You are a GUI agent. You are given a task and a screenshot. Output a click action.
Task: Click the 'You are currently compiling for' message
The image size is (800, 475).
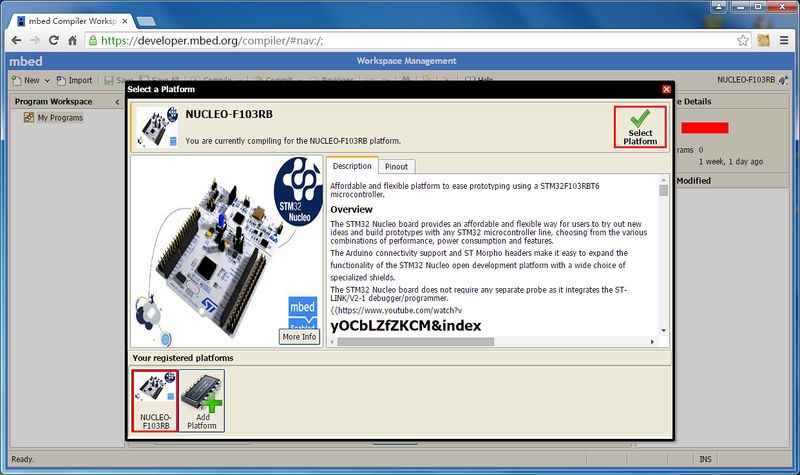[x=293, y=141]
